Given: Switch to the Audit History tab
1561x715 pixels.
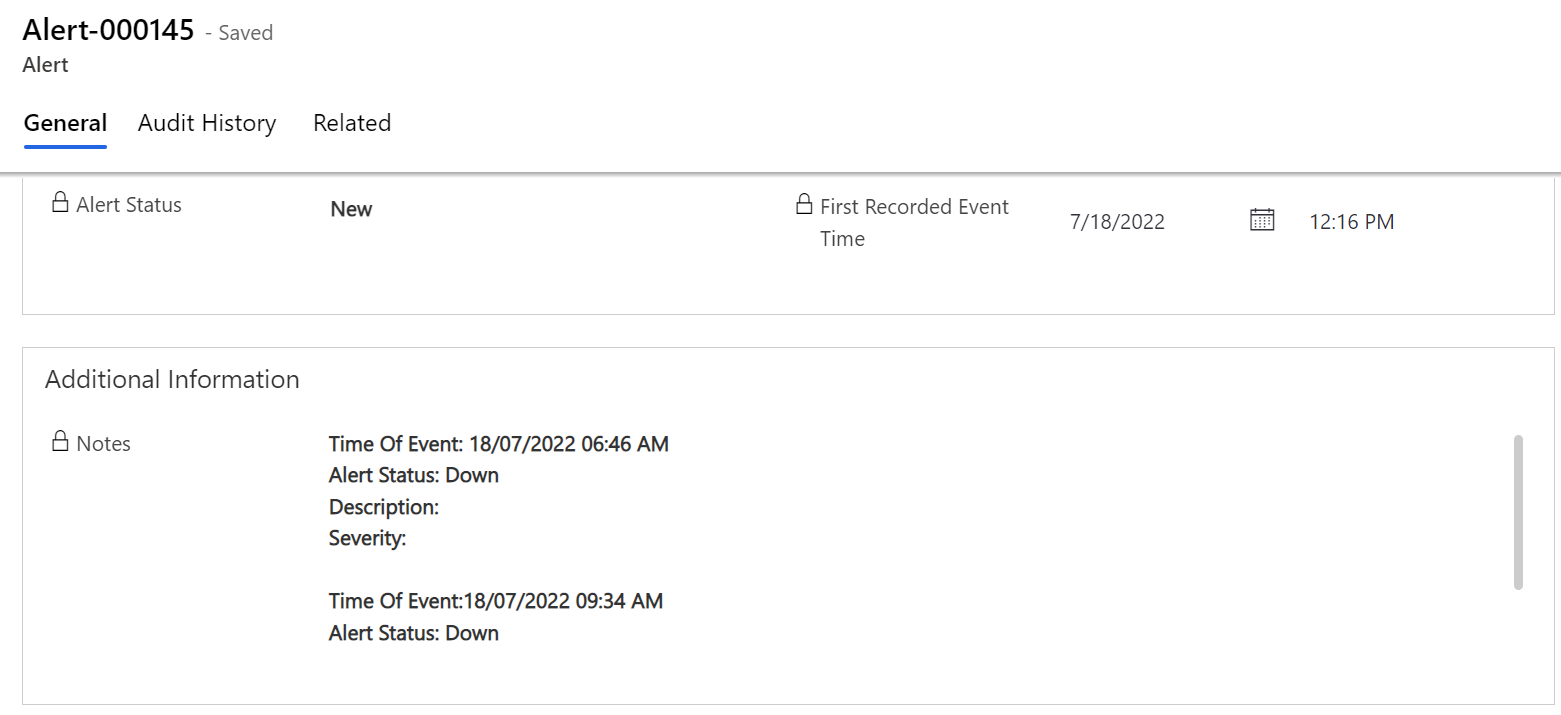Looking at the screenshot, I should point(207,123).
